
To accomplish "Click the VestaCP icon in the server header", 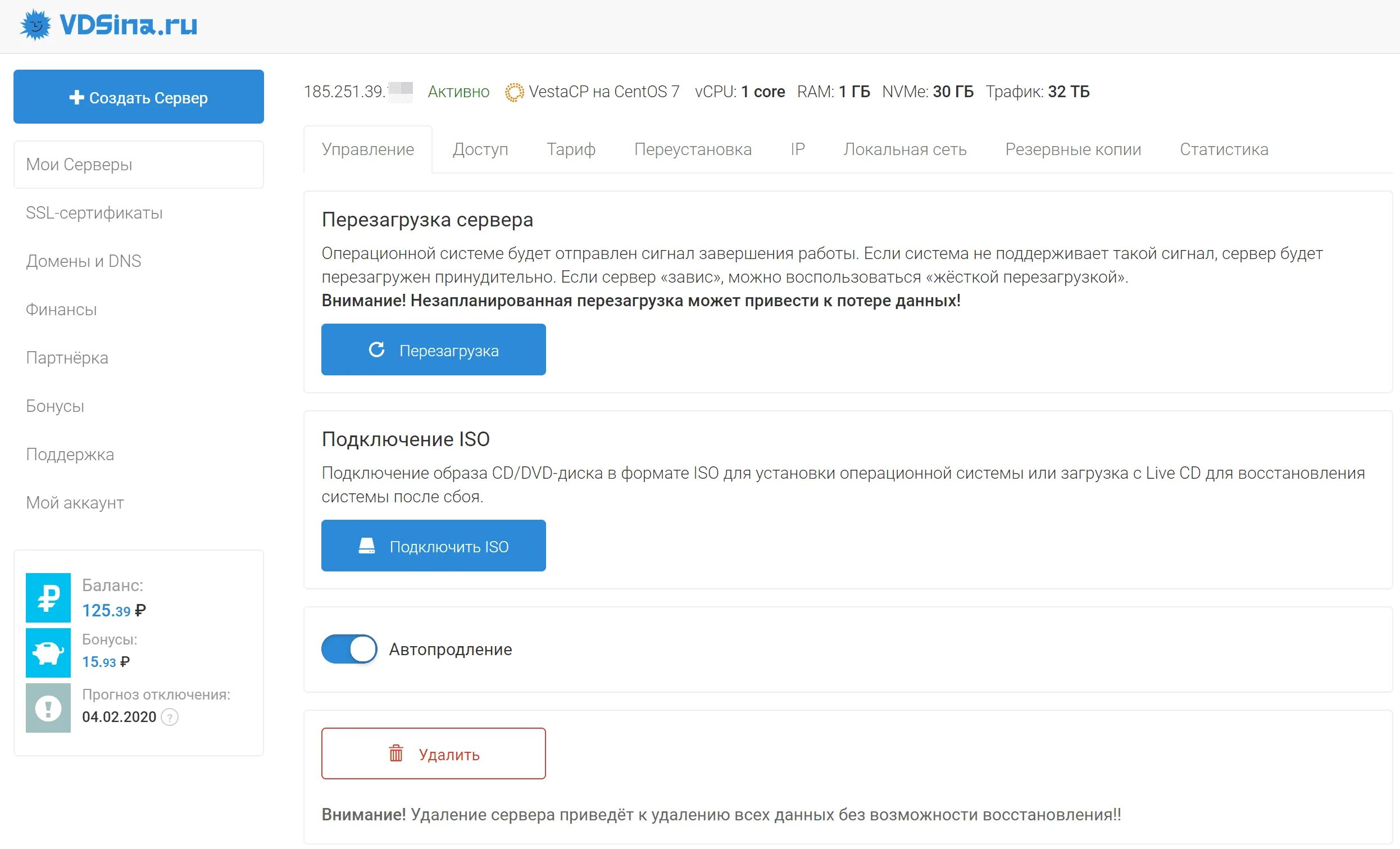I will pos(514,92).
